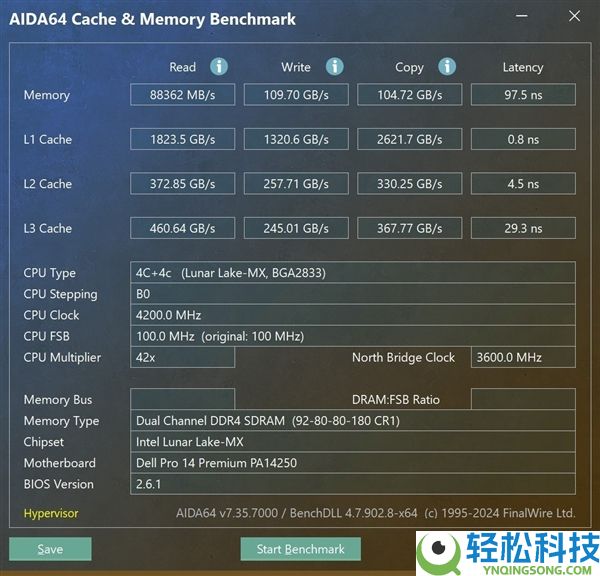Select Memory Latency value 97.5 ns
This screenshot has width=600, height=576.
tap(523, 95)
